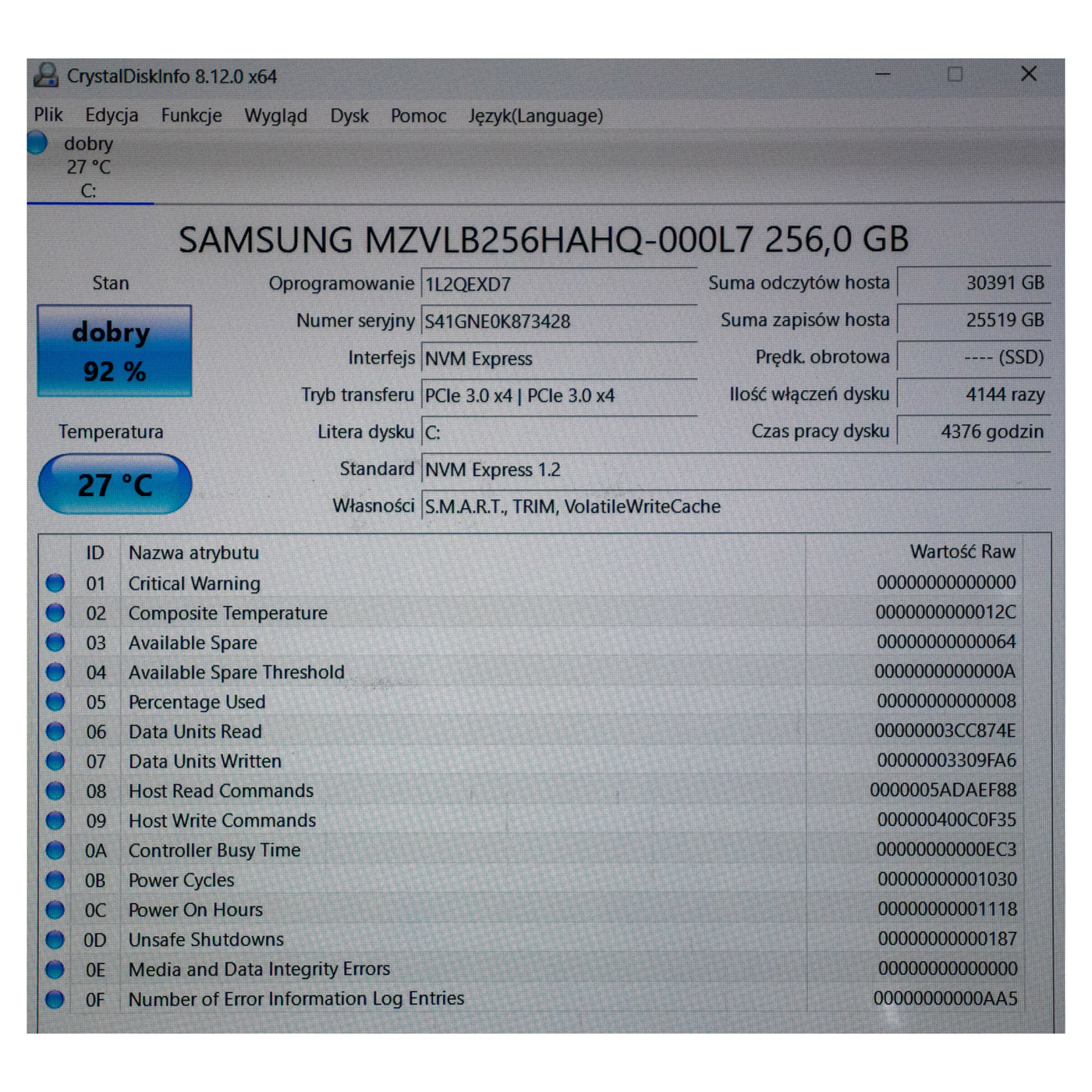Screen dimensions: 1092x1092
Task: Click raw value 00000003CC874E
Action: [945, 731]
